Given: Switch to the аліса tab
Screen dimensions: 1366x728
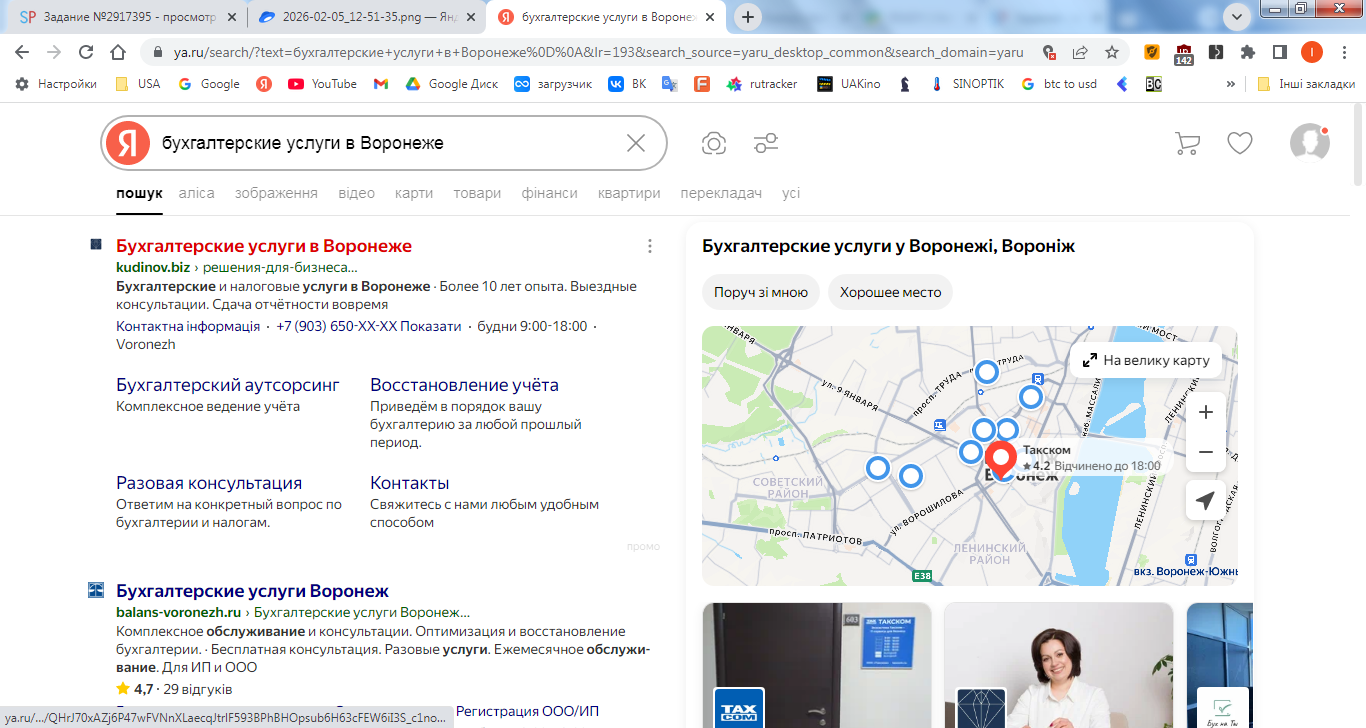Looking at the screenshot, I should [197, 193].
